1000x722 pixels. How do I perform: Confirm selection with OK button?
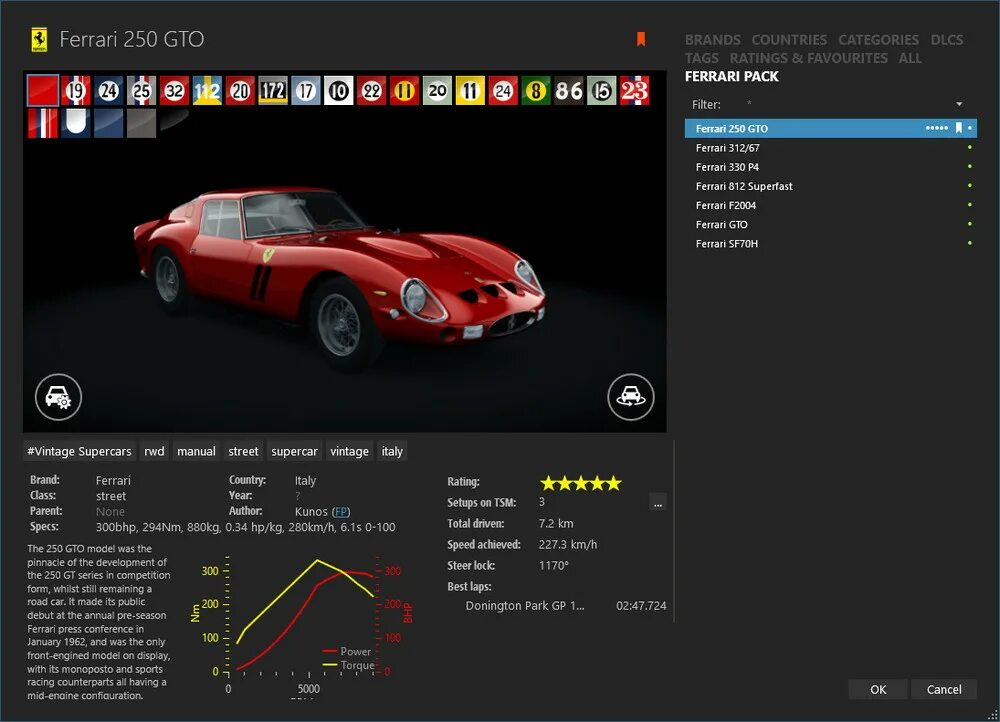(878, 689)
